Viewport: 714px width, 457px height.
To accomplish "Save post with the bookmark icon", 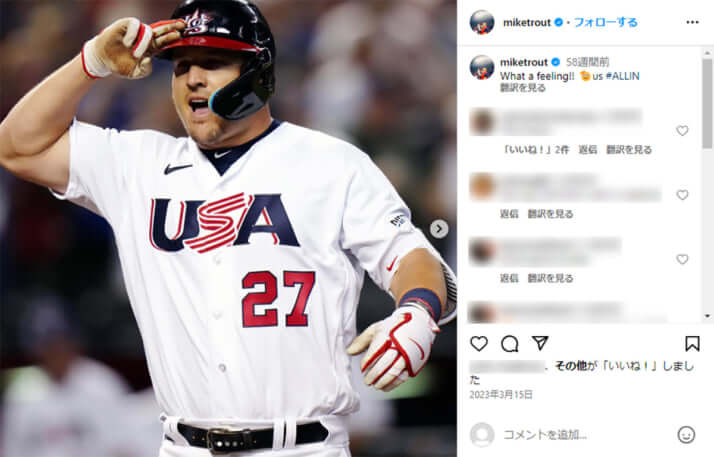I will [692, 344].
